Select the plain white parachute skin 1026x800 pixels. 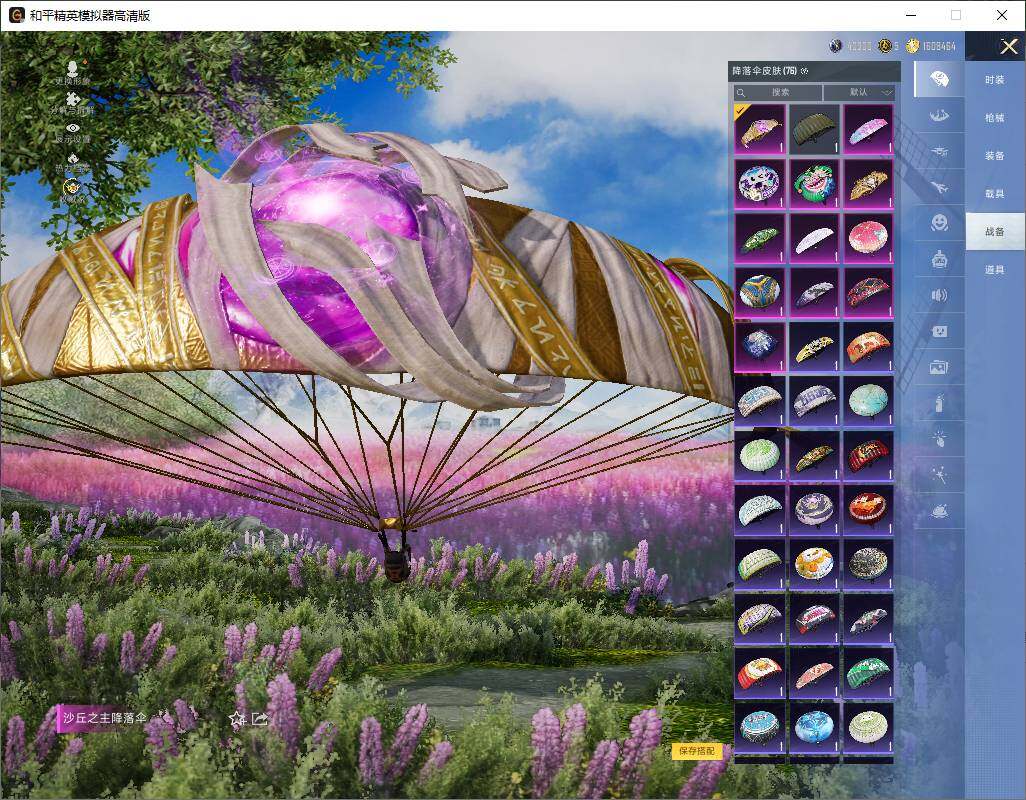coord(814,238)
